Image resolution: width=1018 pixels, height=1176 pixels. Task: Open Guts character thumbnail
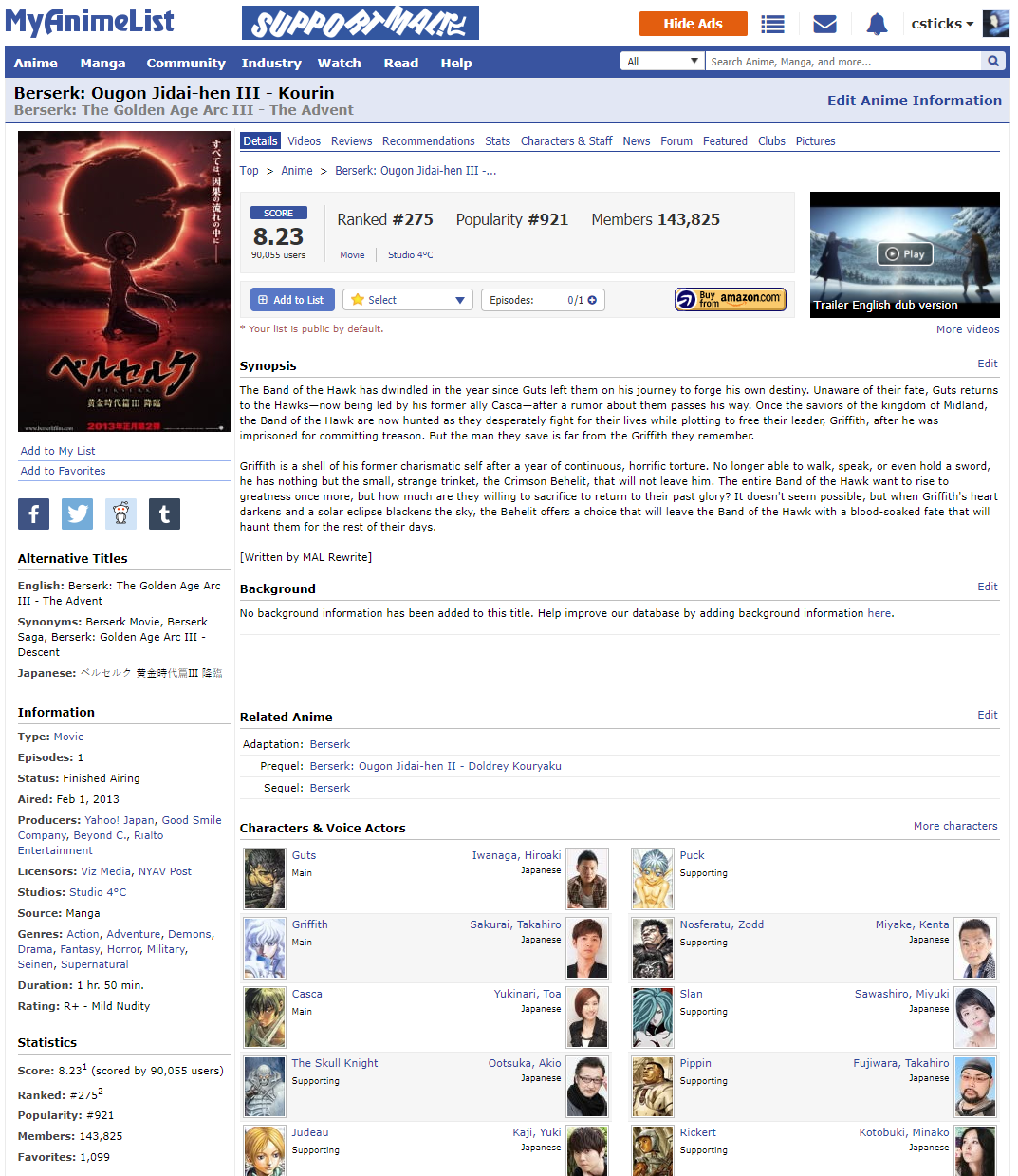(x=265, y=878)
